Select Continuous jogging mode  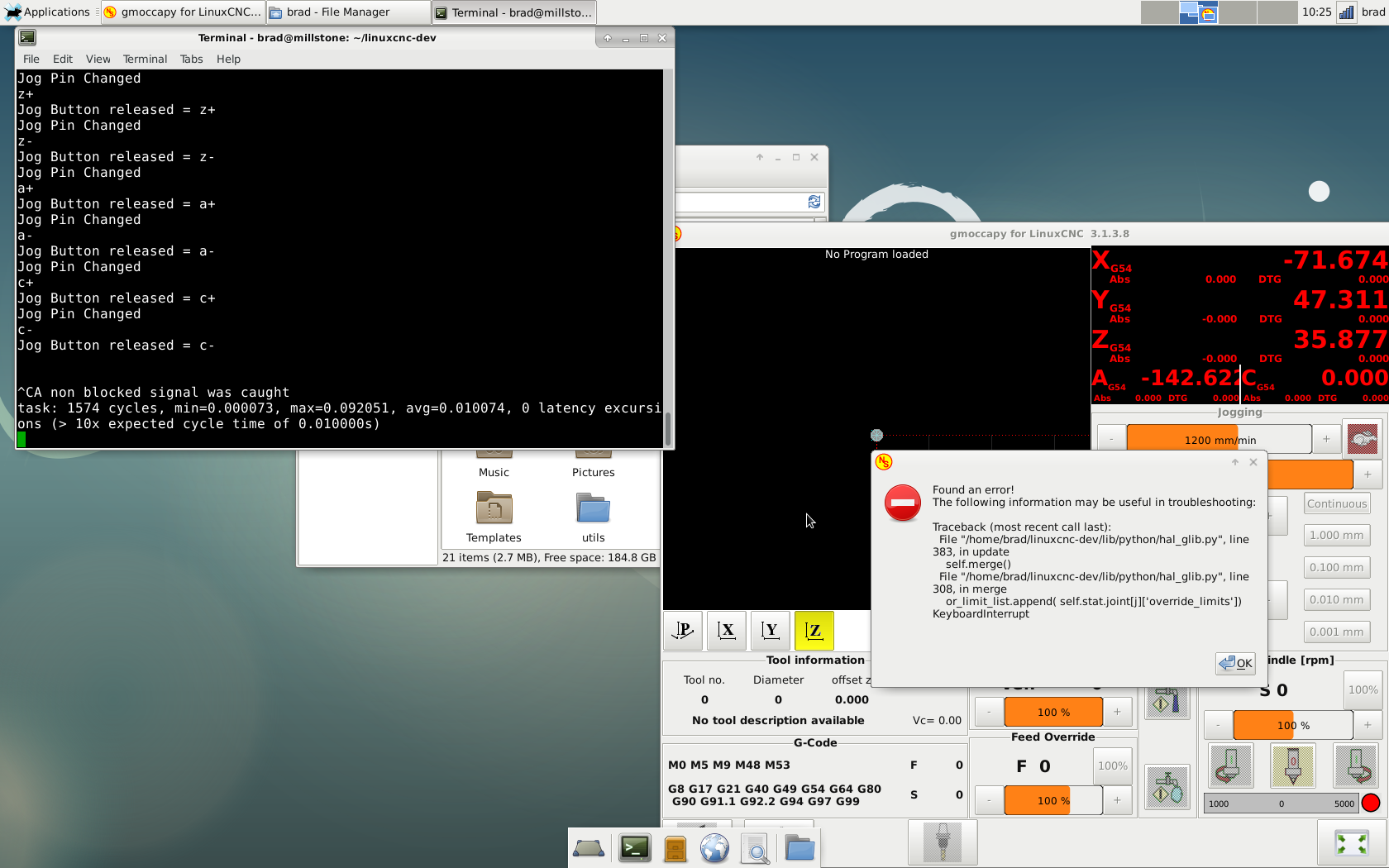[x=1337, y=503]
